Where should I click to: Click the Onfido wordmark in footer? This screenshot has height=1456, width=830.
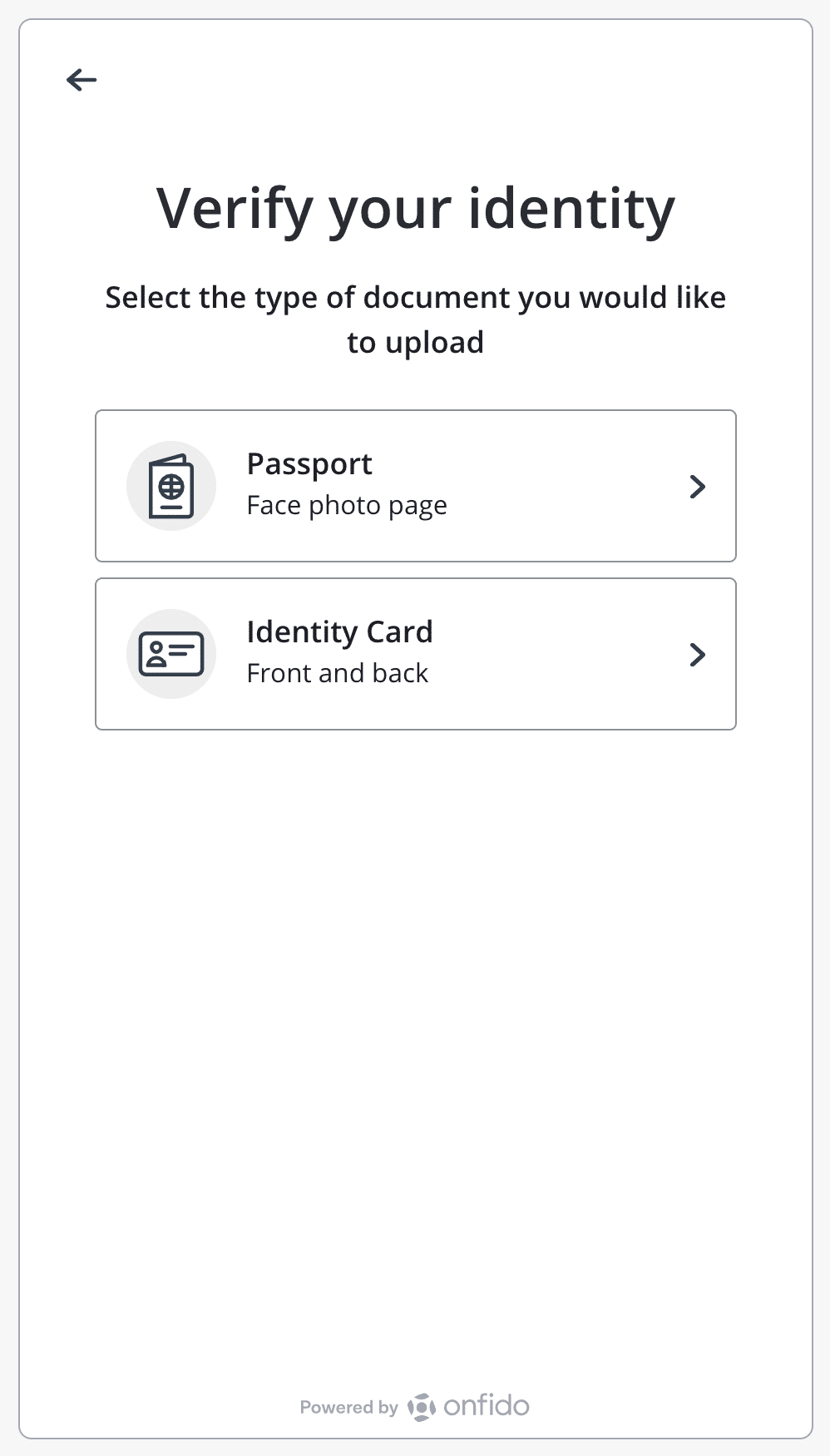(x=487, y=1406)
